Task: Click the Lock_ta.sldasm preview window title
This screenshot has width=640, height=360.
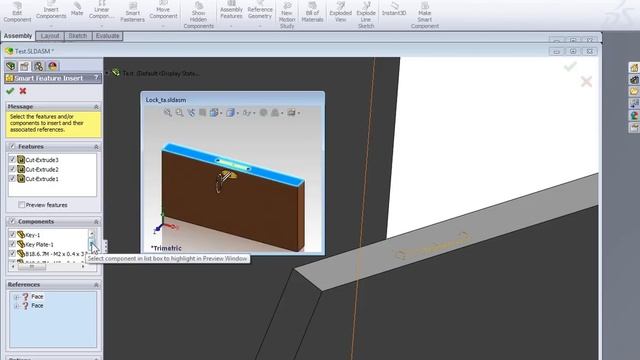Action: coord(166,100)
